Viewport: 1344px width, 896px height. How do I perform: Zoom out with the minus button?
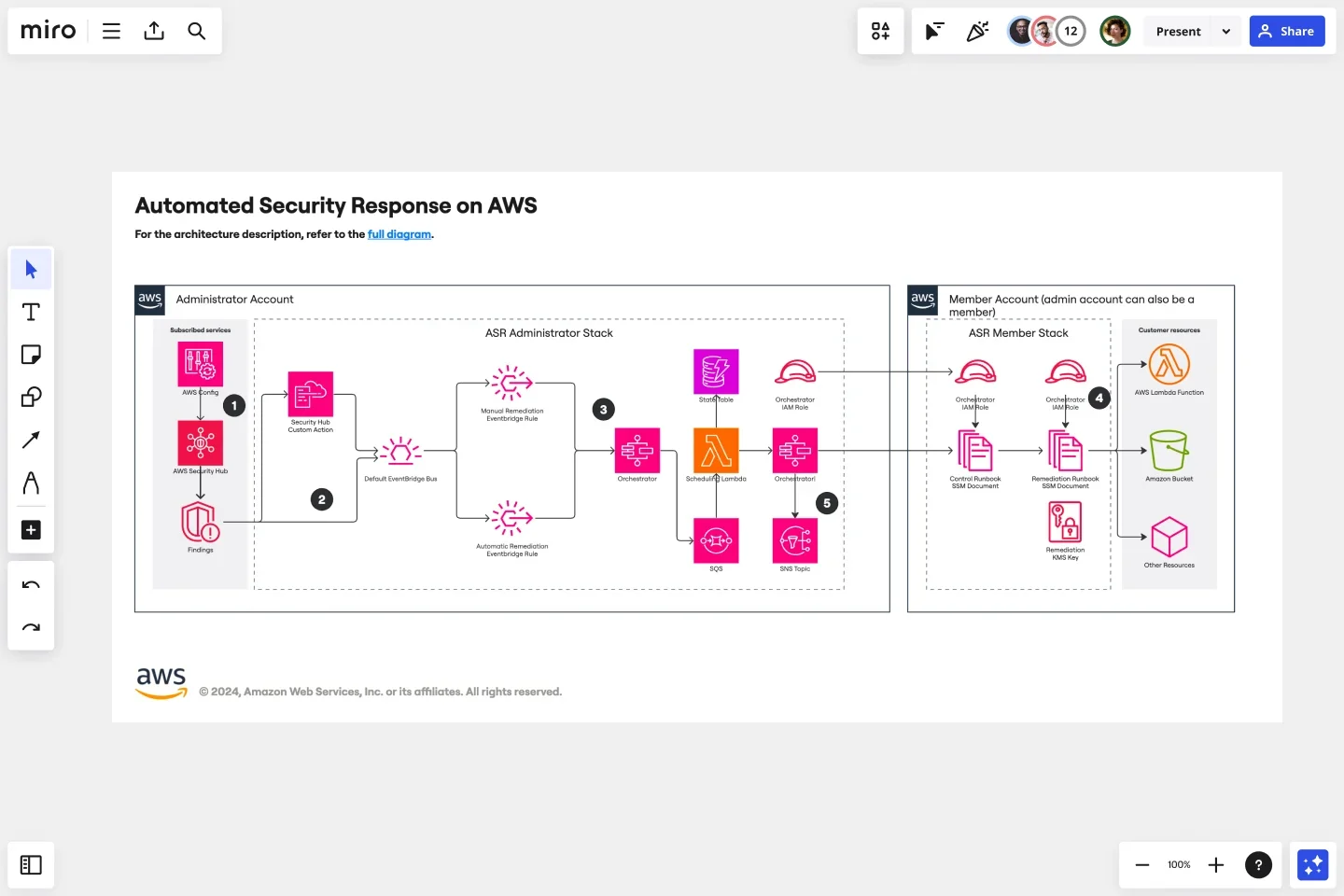pyautogui.click(x=1141, y=865)
